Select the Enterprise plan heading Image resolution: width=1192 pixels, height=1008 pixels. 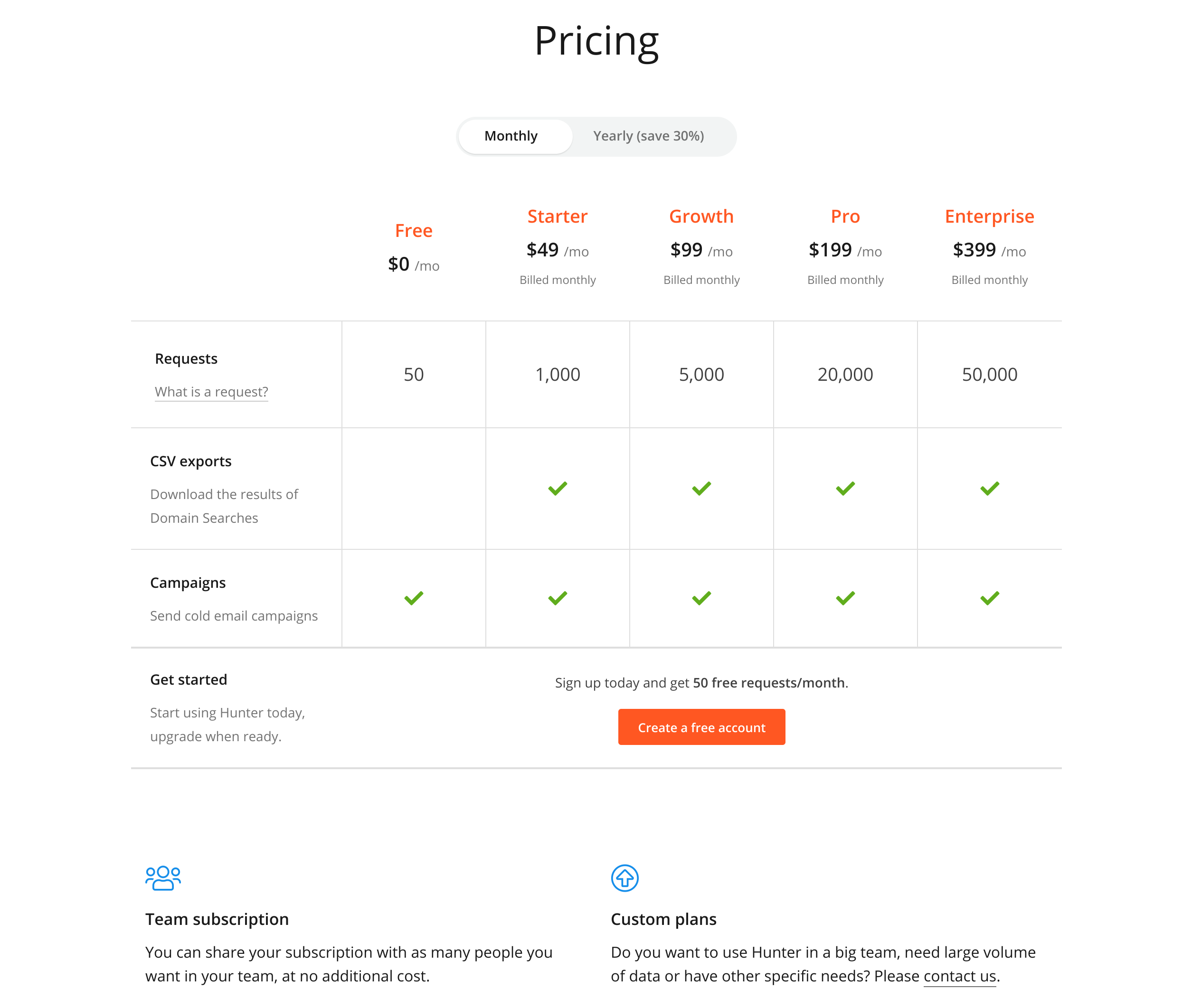989,216
